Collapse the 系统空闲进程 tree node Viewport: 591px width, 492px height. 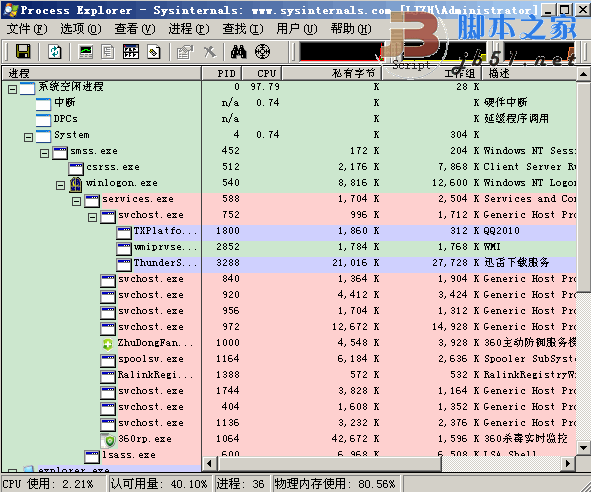[x=12, y=89]
